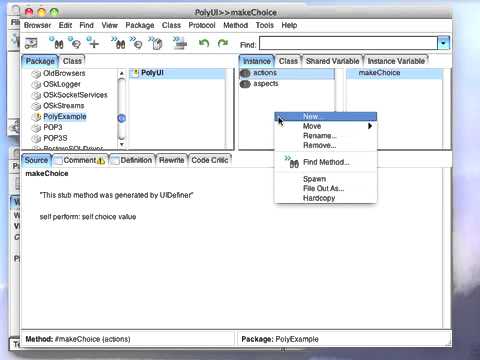Select the OSkStreams package

coord(64,106)
